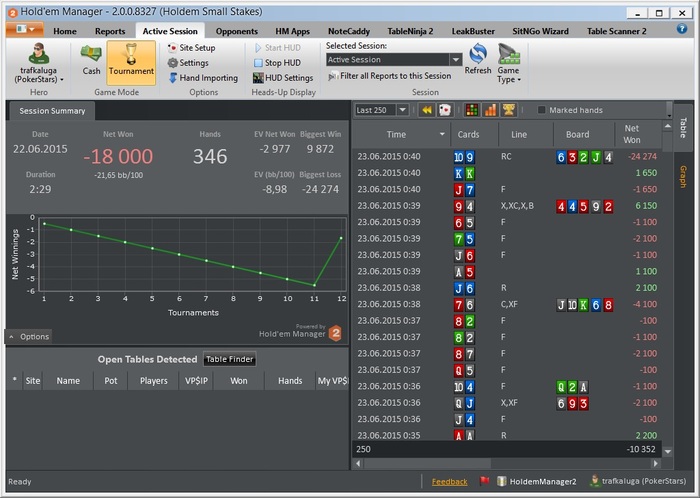Toggle the Marked hands checkbox

click(542, 110)
